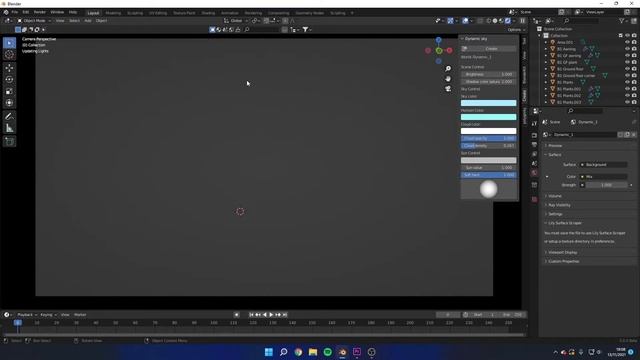Hide Area.001 light in viewport
This screenshot has width=640, height=360.
pos(627,42)
